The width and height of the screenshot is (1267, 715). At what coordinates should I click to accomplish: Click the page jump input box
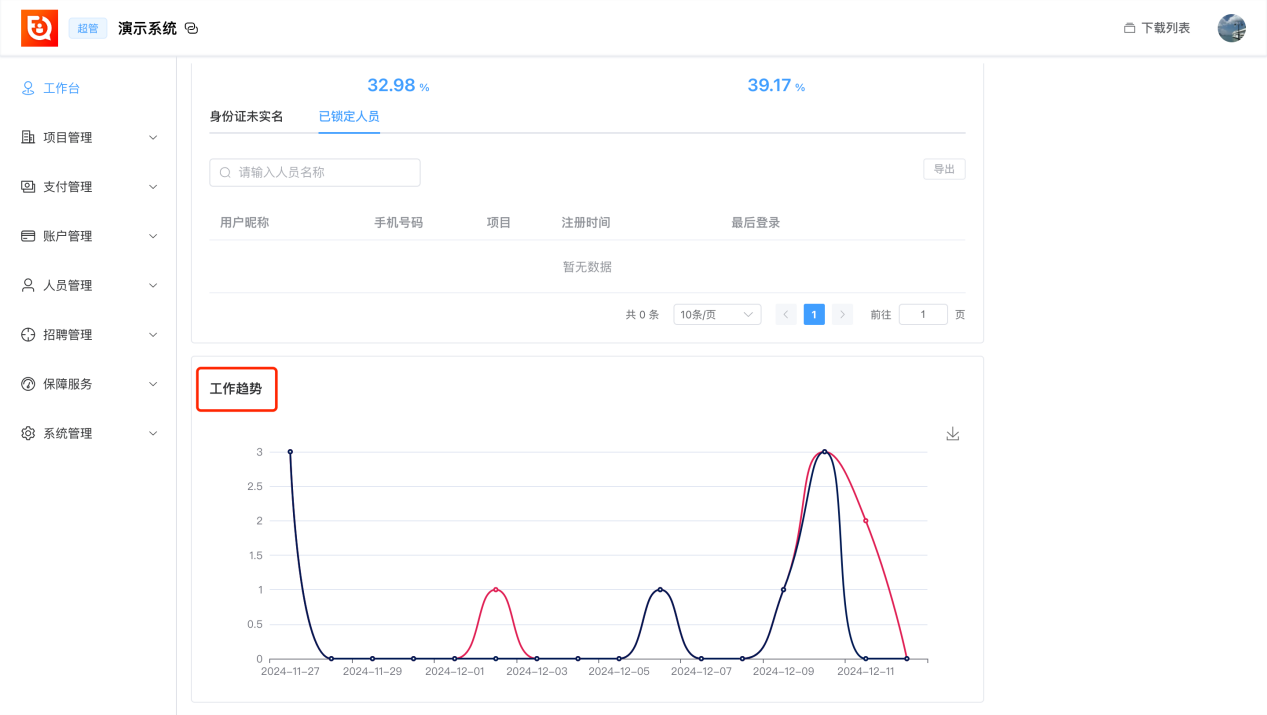click(923, 314)
